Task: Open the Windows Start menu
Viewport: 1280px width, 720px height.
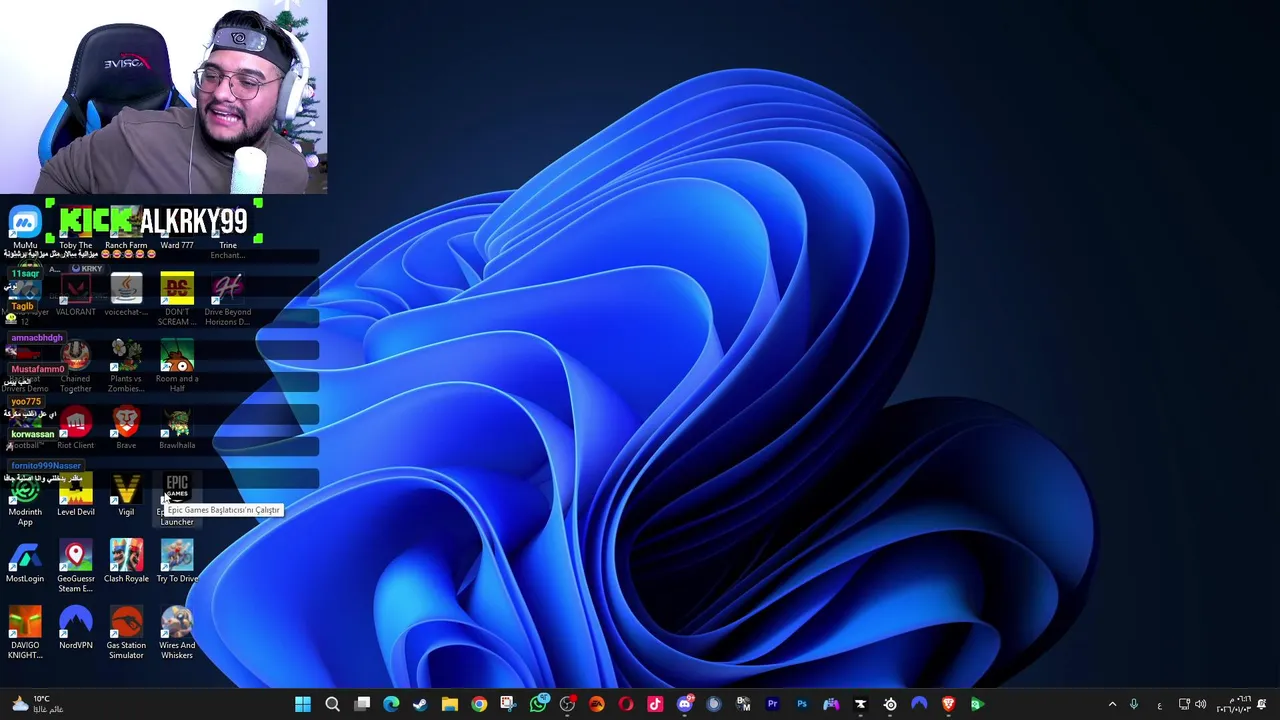Action: click(x=303, y=704)
